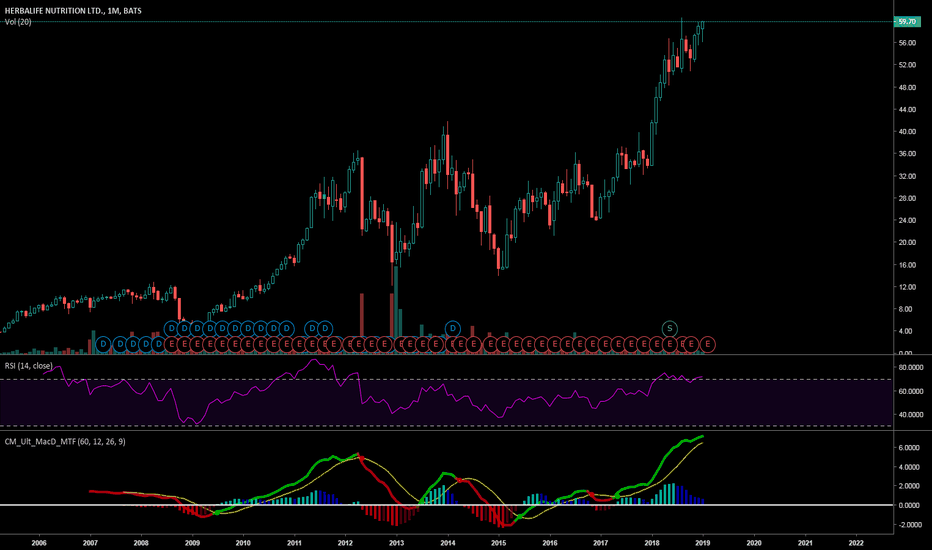
Task: Click the CM_Ult_MacD_MTF indicator label
Action: [x=65, y=442]
